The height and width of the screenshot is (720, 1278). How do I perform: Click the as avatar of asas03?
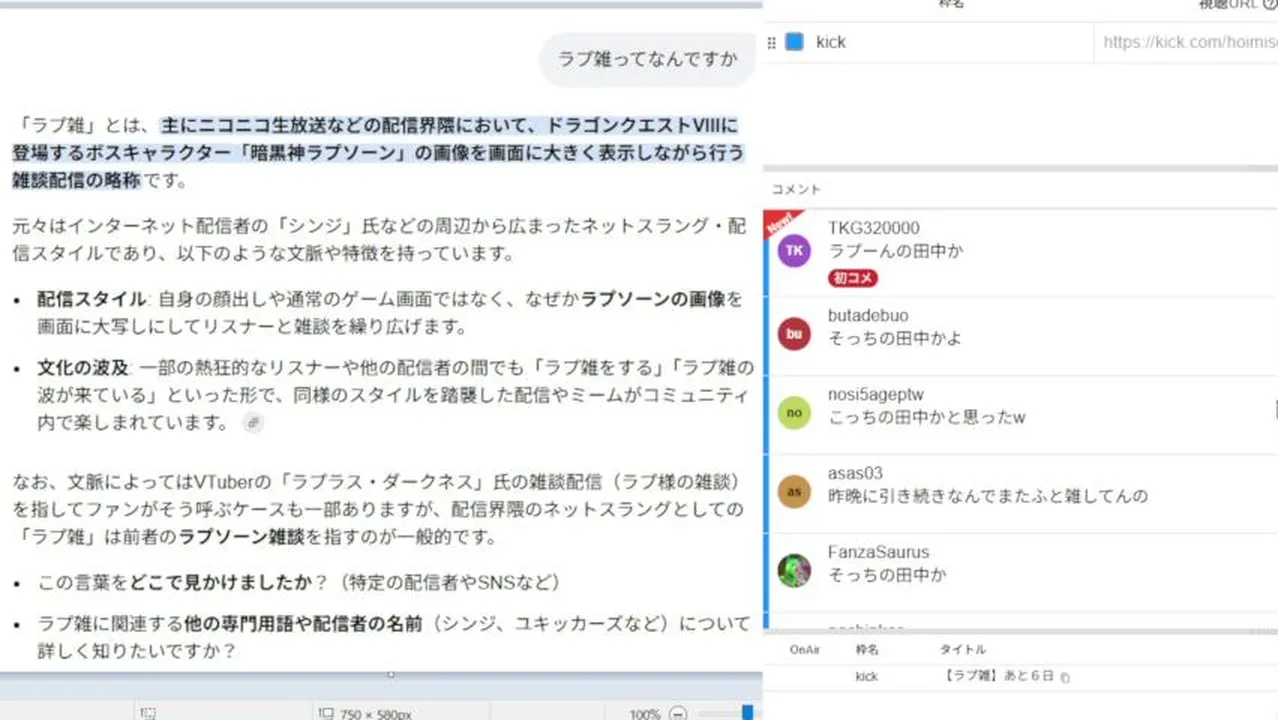[794, 491]
